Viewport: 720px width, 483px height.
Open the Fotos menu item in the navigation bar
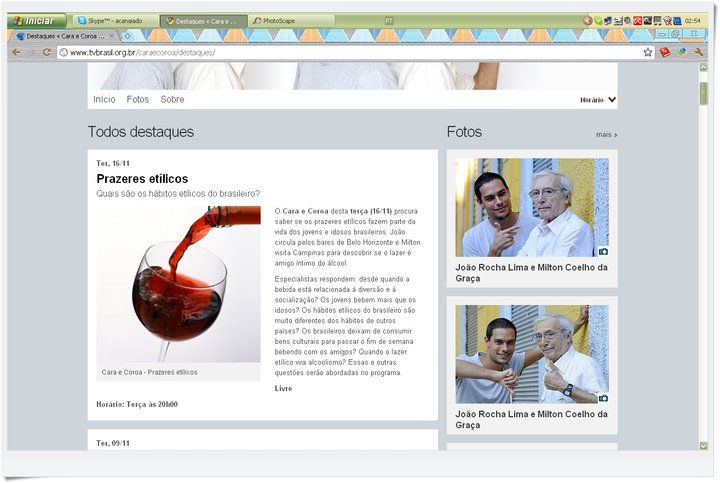click(138, 99)
